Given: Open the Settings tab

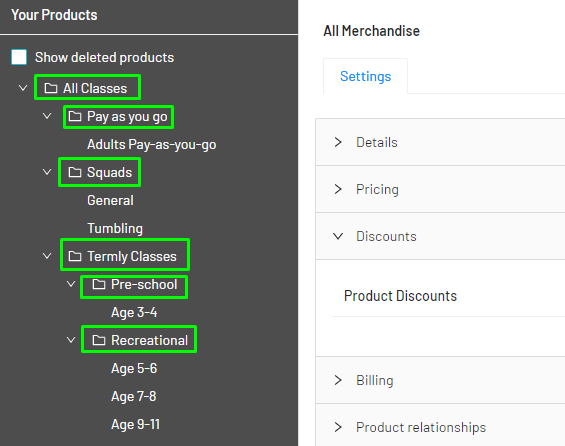Looking at the screenshot, I should pos(365,76).
